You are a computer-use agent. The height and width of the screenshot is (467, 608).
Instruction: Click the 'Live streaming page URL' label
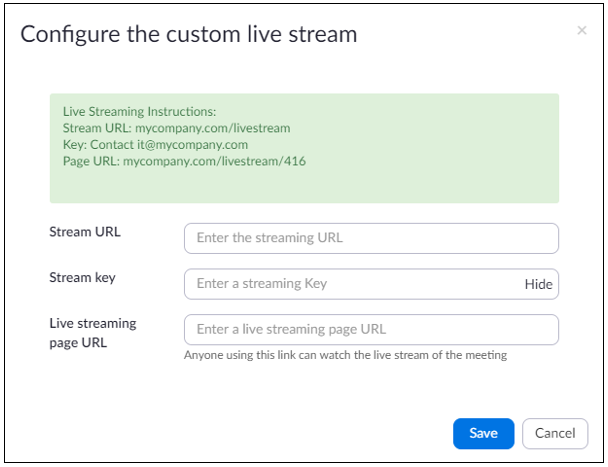pos(93,333)
